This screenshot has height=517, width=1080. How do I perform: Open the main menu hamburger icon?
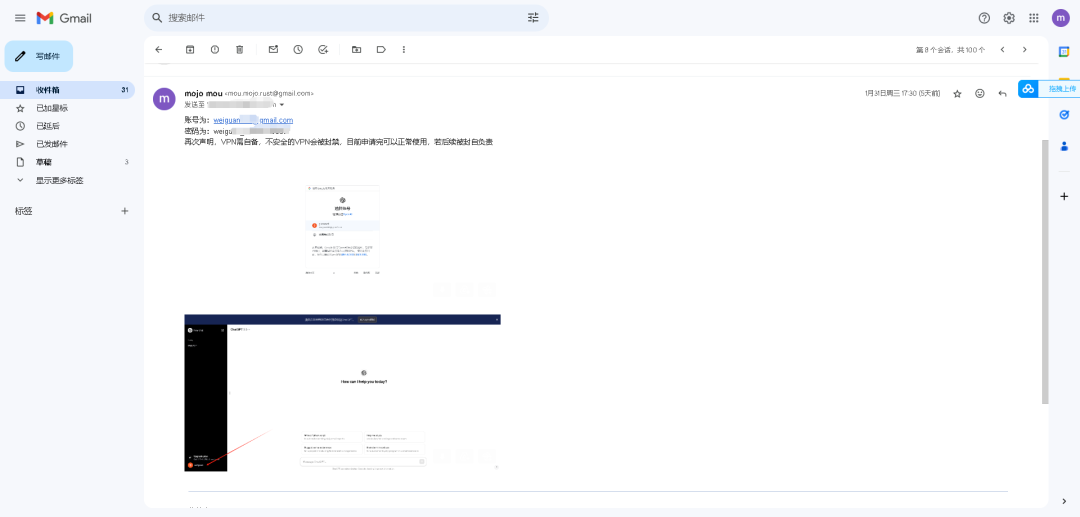(20, 18)
